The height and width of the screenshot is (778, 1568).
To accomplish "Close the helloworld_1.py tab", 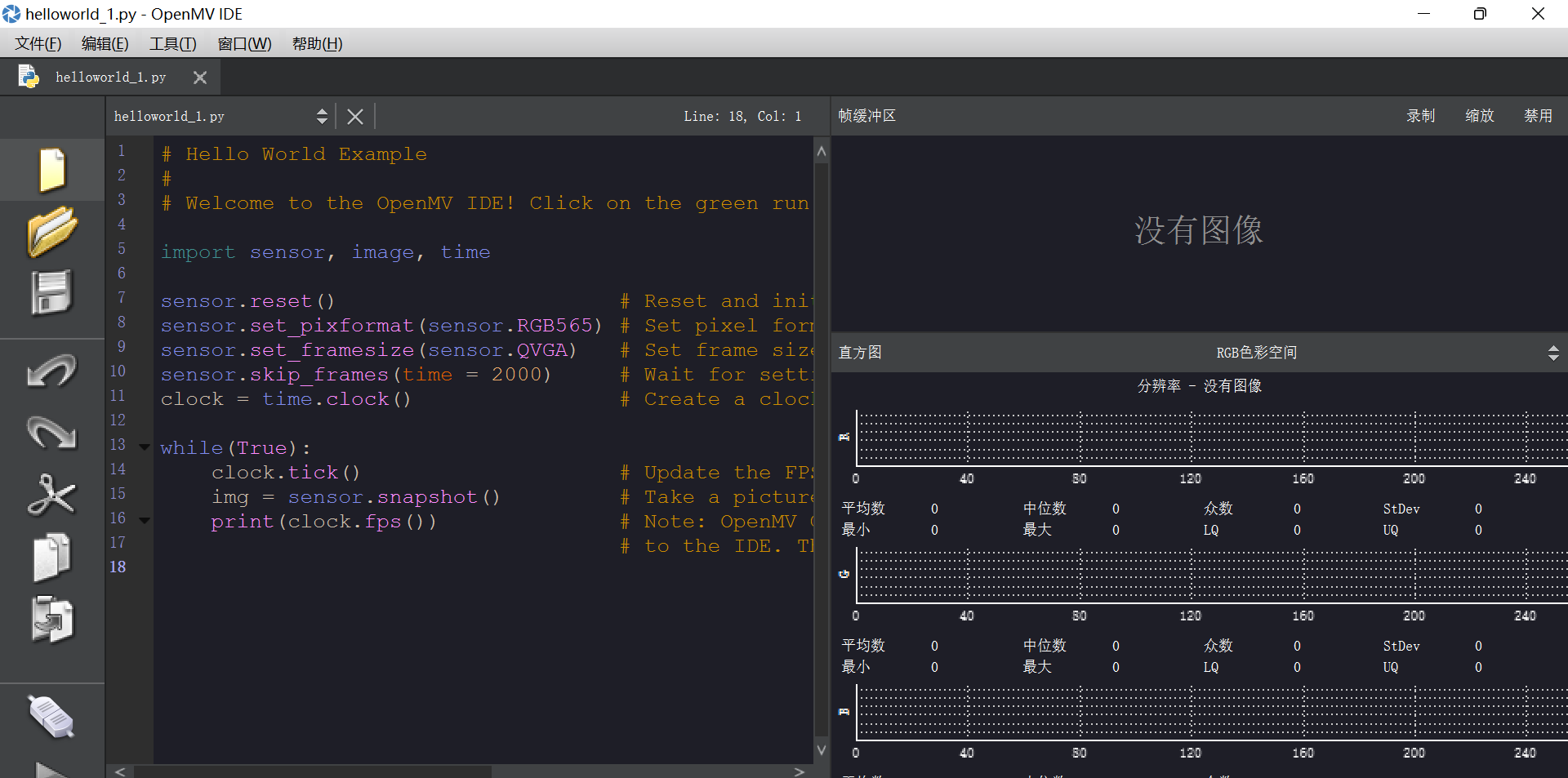I will click(200, 78).
